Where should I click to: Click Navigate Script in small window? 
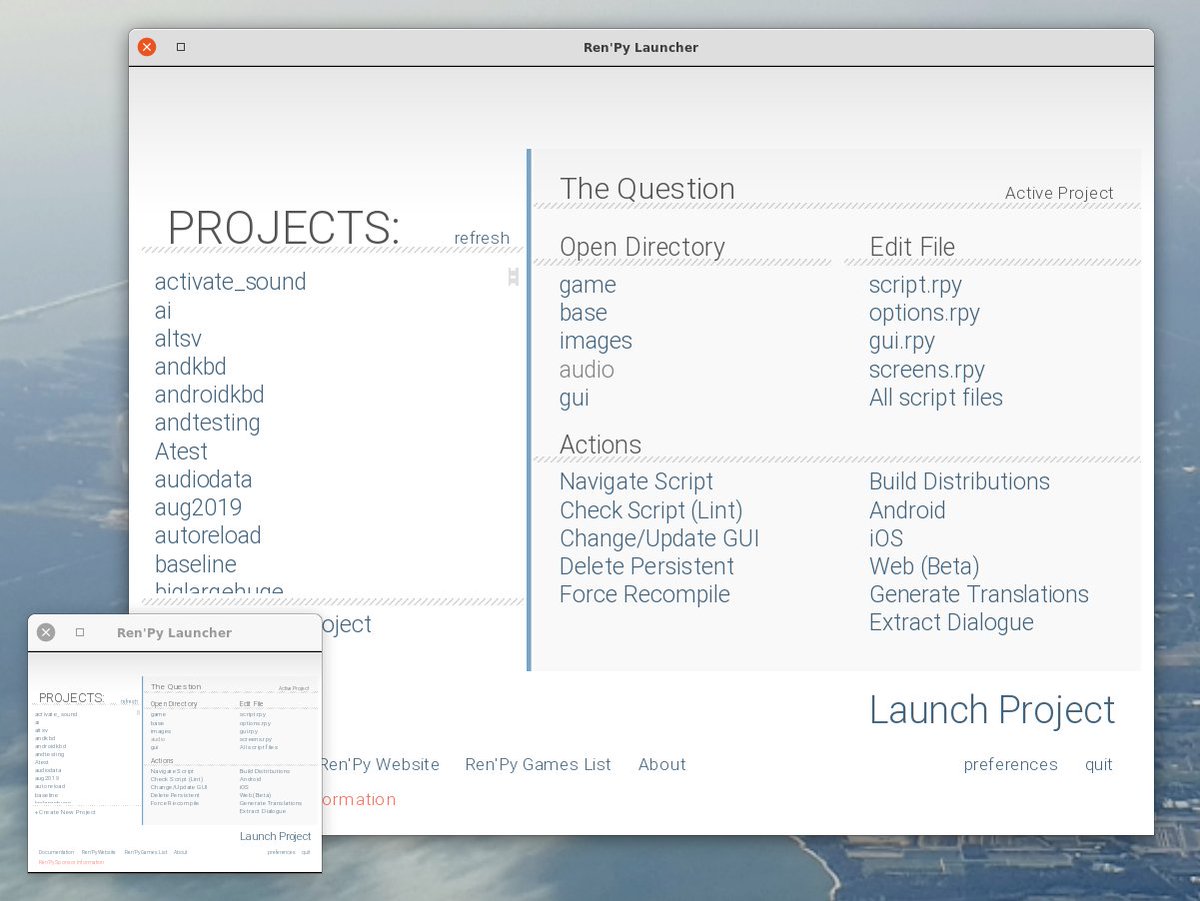172,771
